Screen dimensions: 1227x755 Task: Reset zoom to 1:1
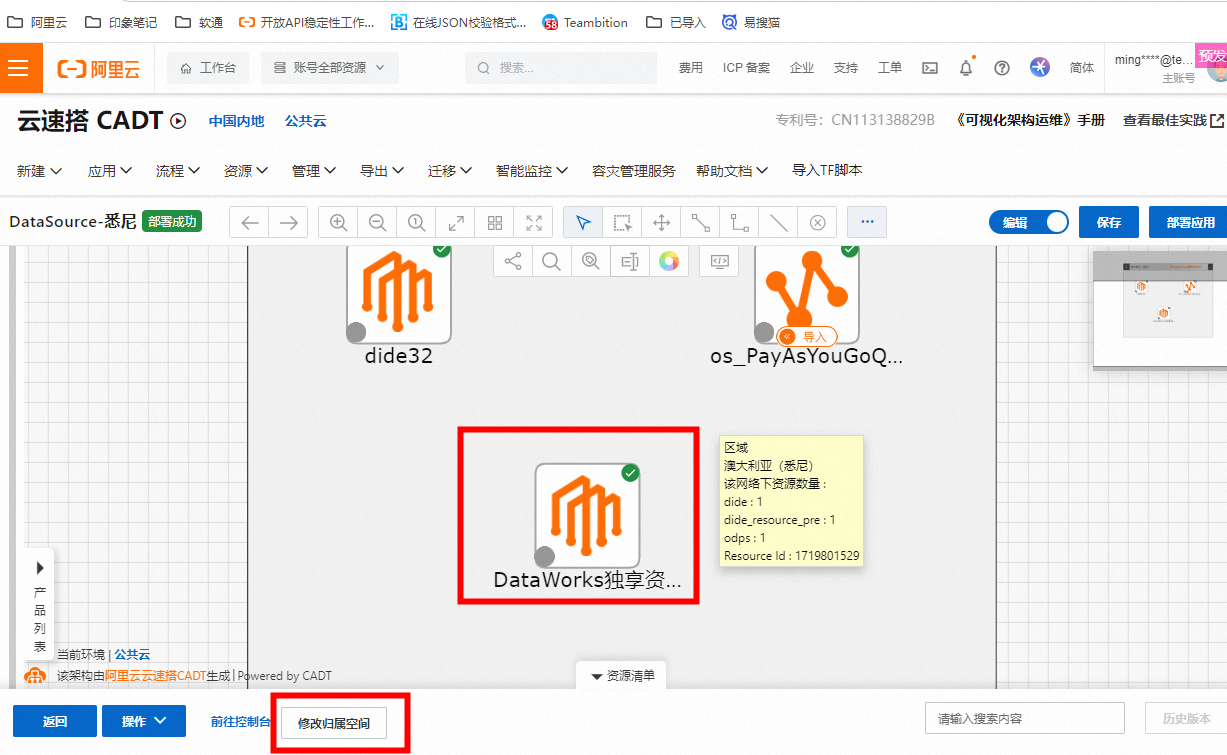416,222
